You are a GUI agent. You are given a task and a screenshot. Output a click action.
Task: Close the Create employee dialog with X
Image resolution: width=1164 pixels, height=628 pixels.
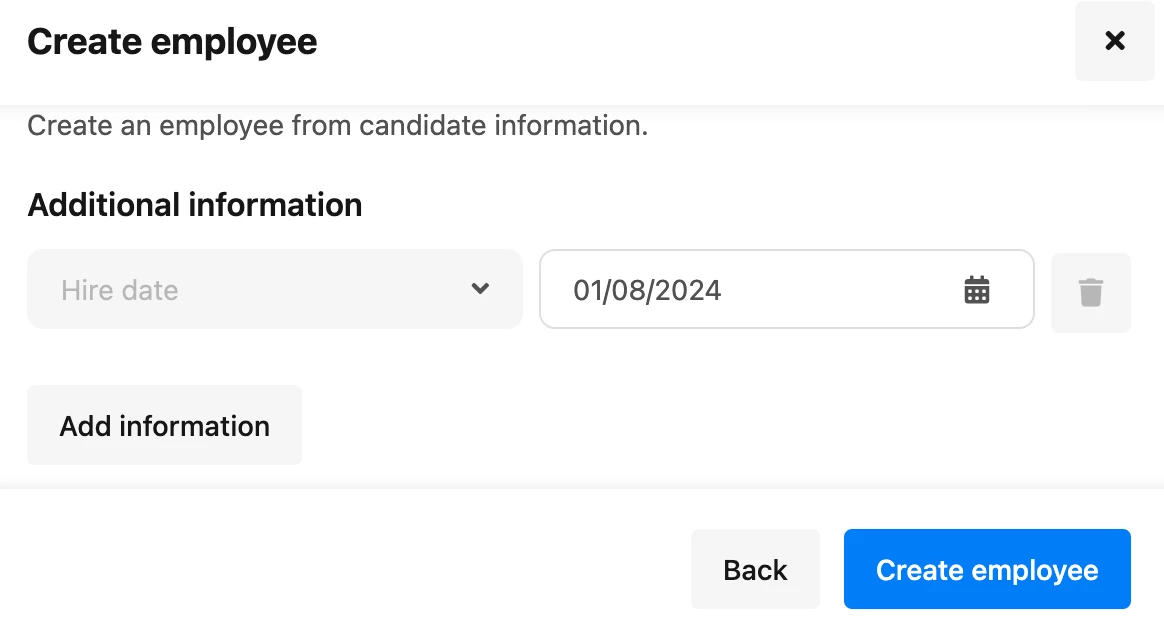pyautogui.click(x=1114, y=41)
